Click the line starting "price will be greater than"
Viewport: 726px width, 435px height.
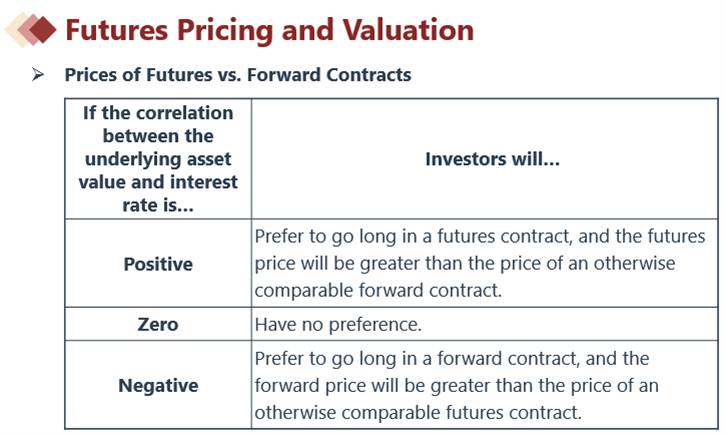point(465,264)
